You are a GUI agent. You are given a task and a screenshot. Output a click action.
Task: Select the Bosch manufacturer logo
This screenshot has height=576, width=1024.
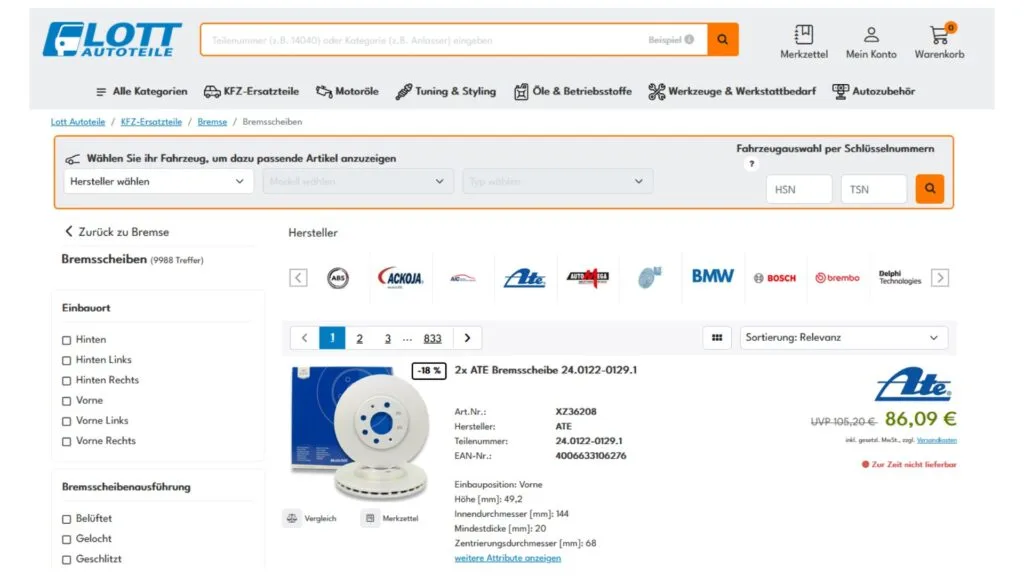coord(775,278)
